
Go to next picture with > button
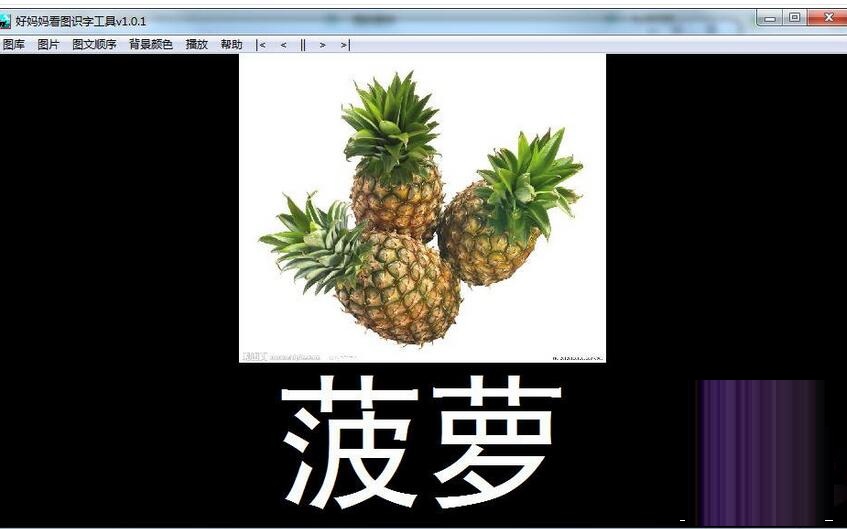click(x=322, y=45)
